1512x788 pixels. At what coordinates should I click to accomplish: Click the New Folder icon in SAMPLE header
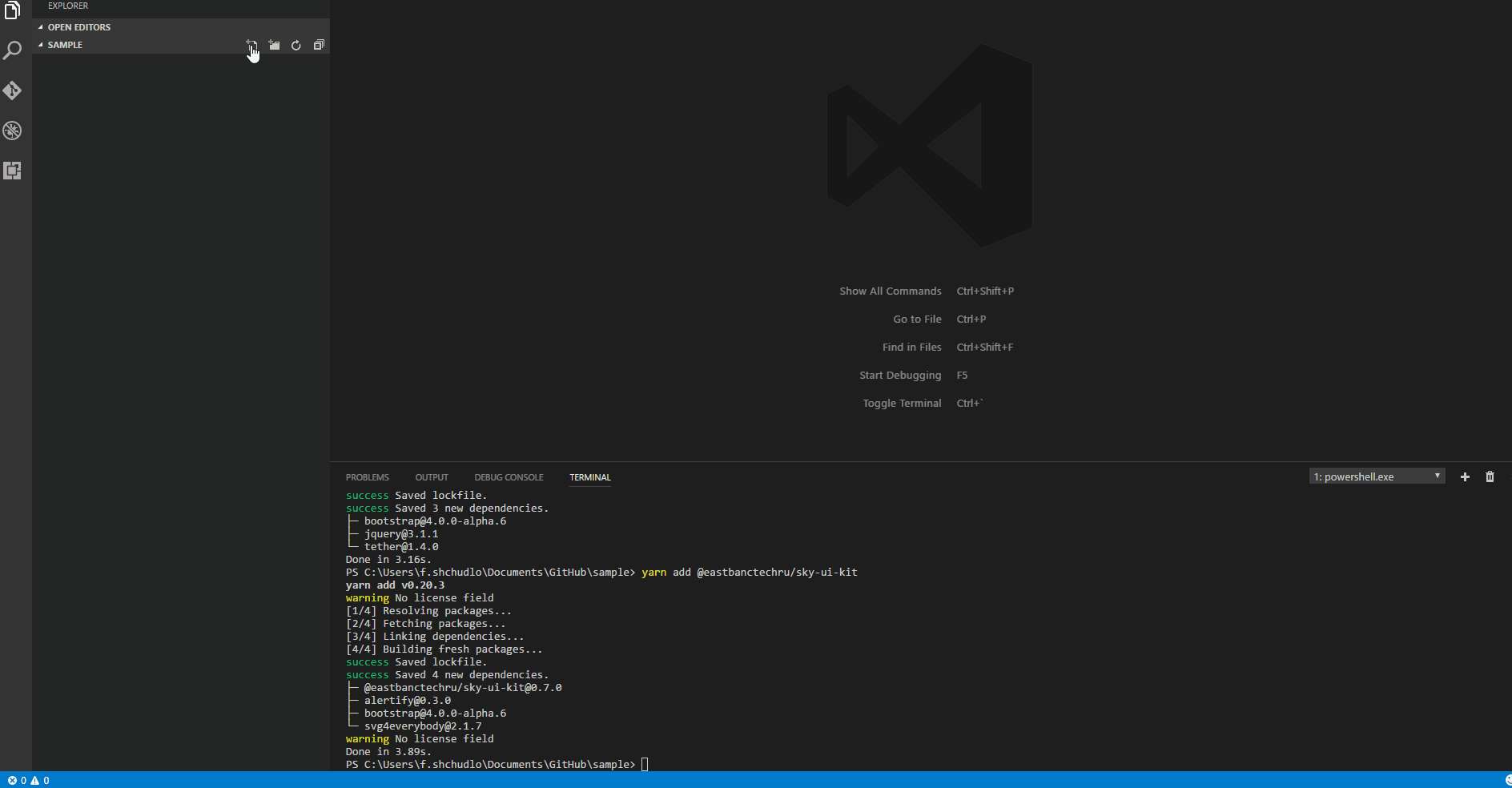[x=274, y=46]
